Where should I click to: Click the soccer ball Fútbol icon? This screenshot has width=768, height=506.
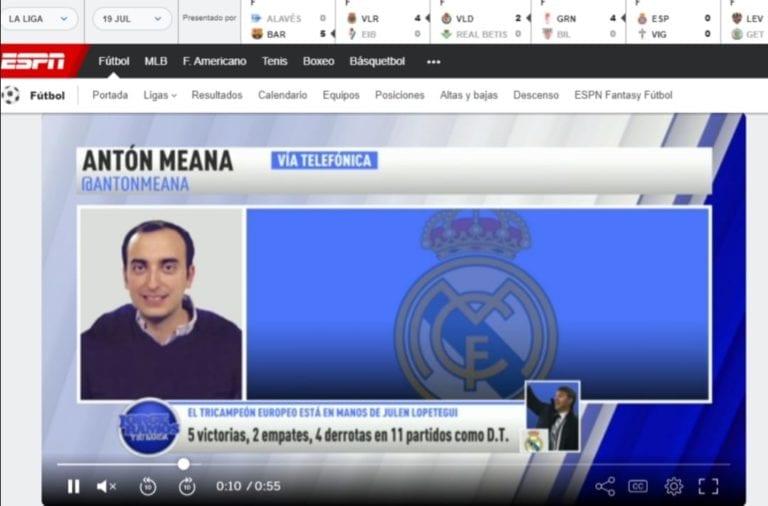click(x=11, y=95)
